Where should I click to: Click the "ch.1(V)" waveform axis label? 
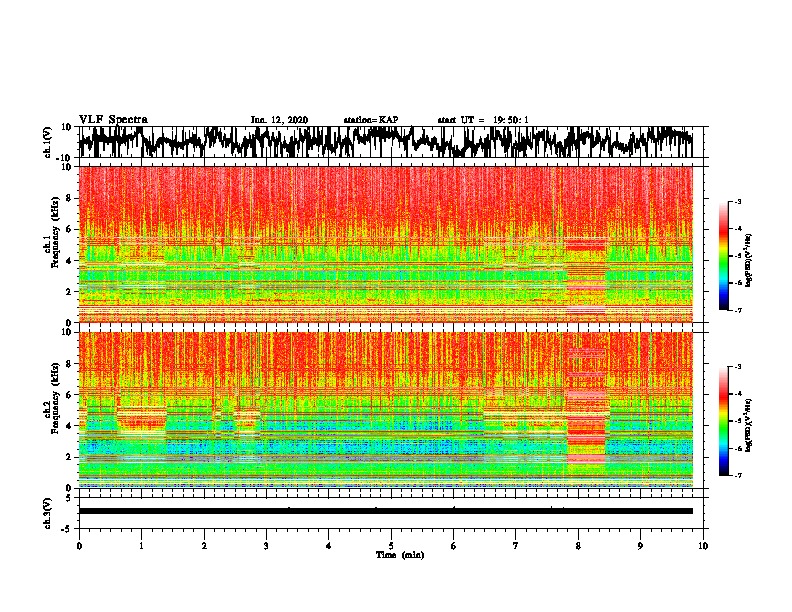tap(48, 142)
